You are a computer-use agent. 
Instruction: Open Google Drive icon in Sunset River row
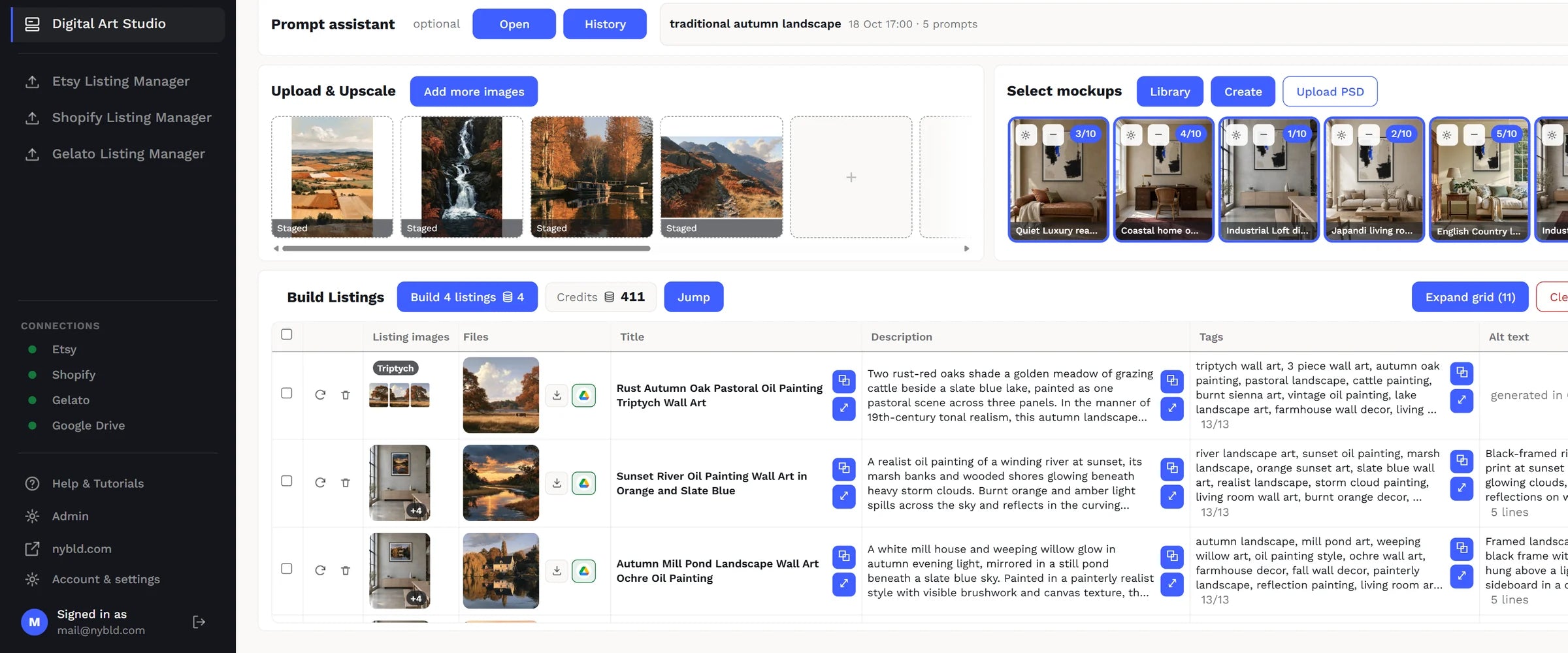coord(583,483)
